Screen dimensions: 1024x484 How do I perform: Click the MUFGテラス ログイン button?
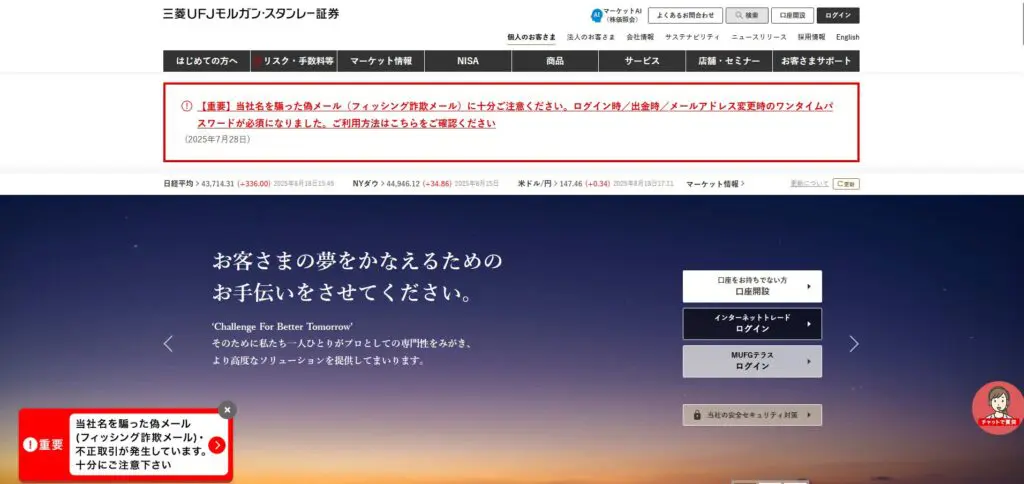click(x=752, y=361)
